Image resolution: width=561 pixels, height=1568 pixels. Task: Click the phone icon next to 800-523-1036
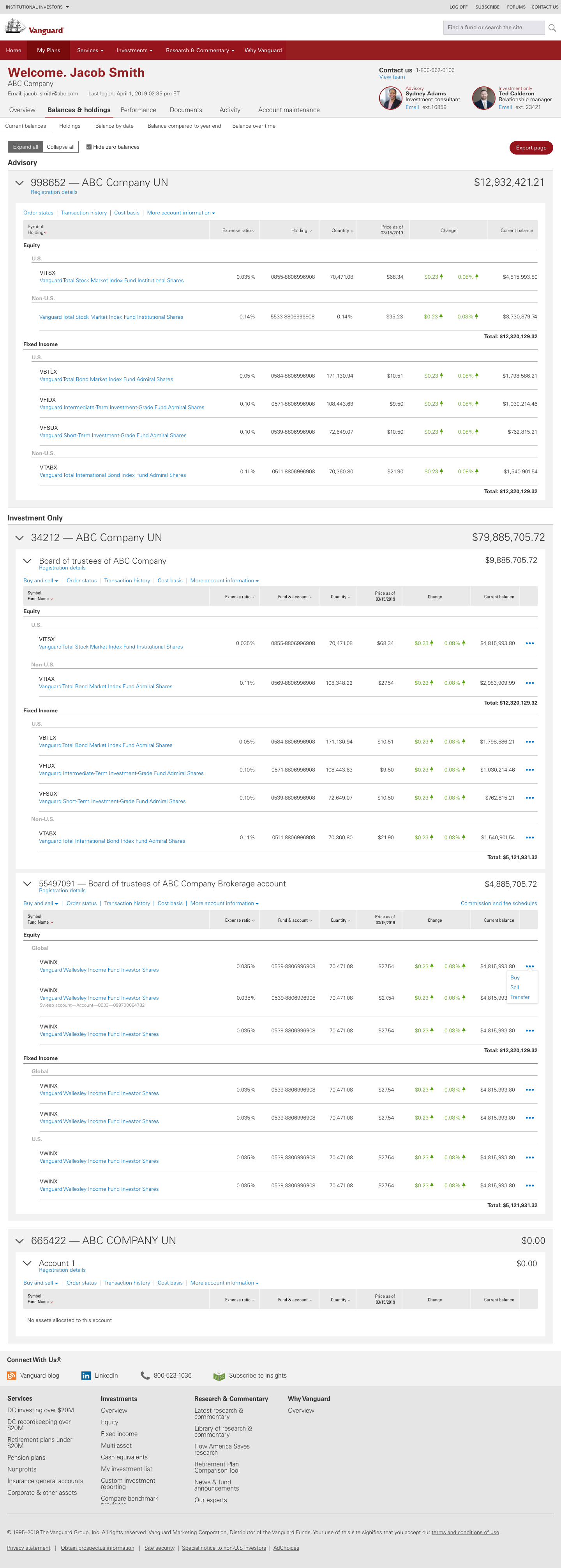click(145, 1376)
